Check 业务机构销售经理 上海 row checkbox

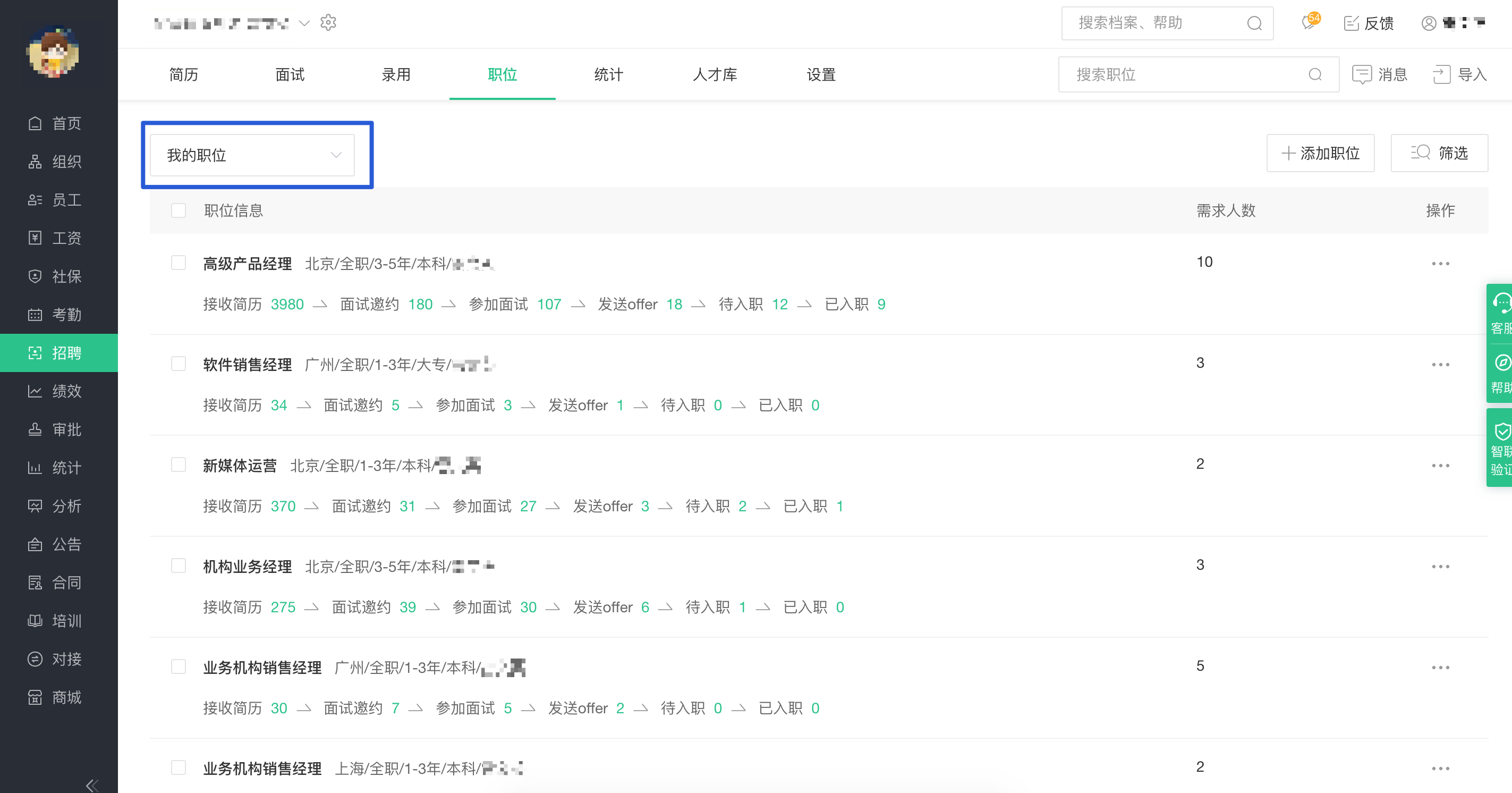[179, 767]
